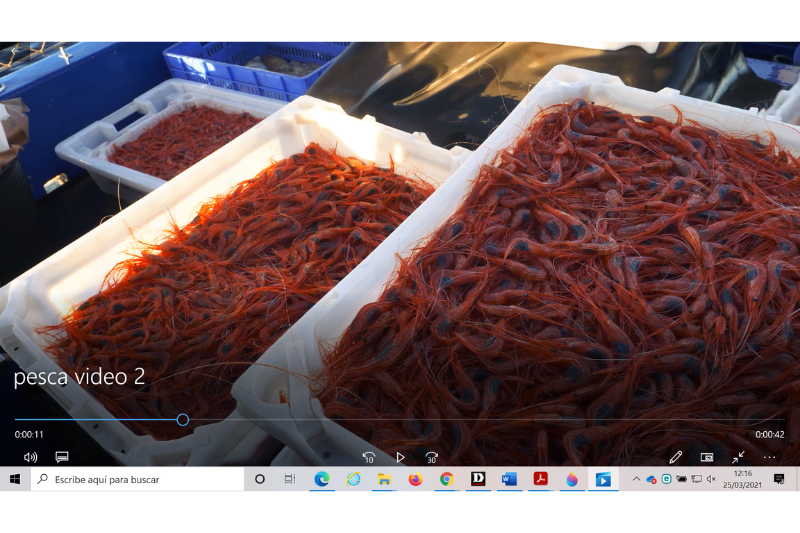
Task: Show hidden system tray icons
Action: (636, 480)
